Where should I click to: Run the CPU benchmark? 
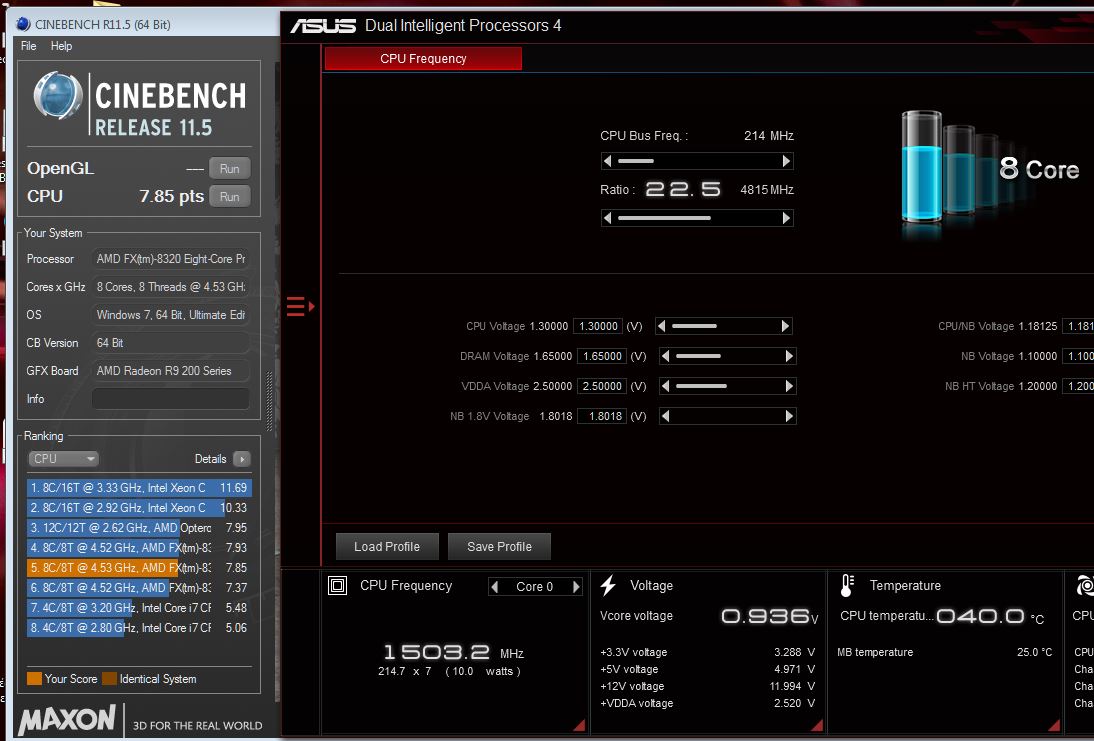point(230,197)
